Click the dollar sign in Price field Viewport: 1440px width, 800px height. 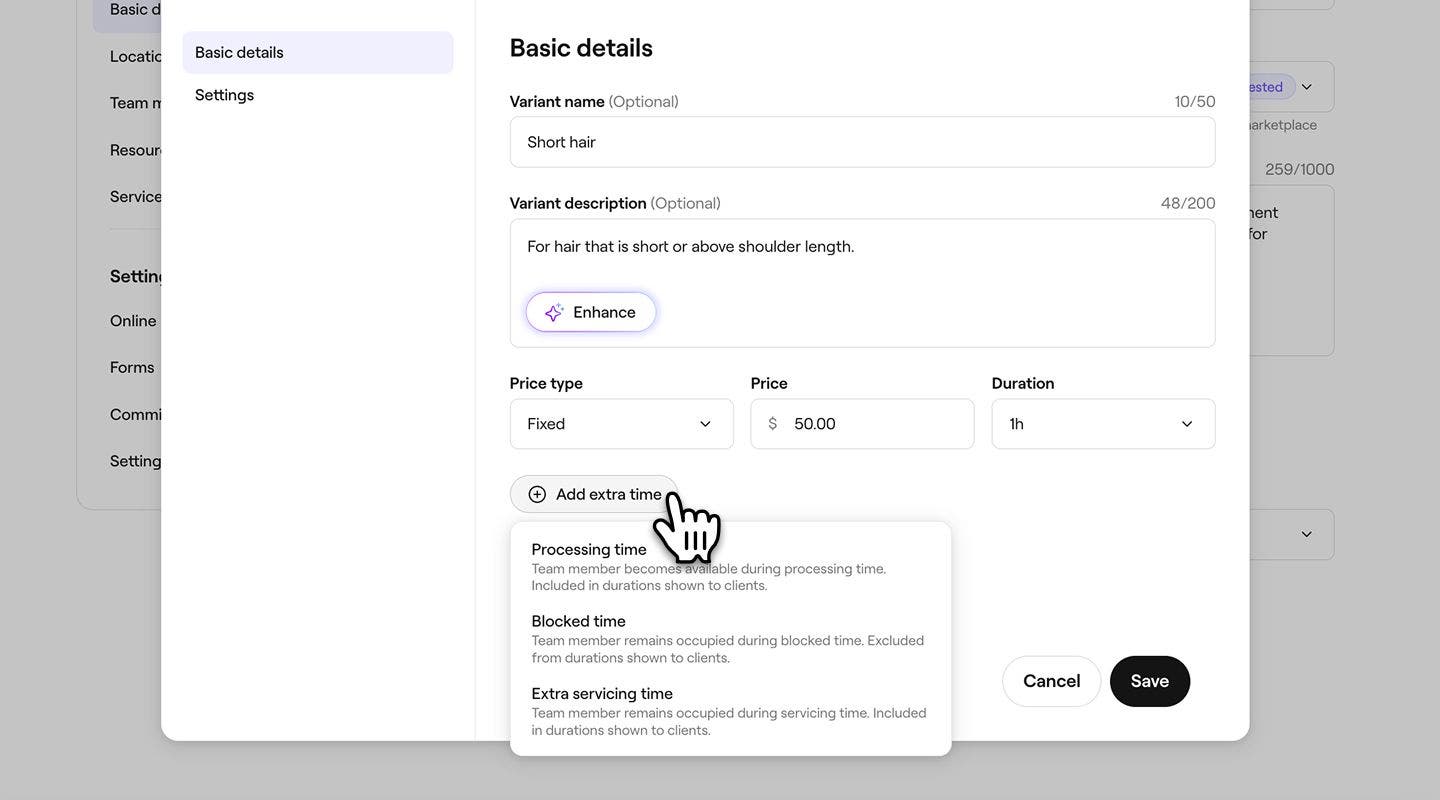tap(772, 424)
